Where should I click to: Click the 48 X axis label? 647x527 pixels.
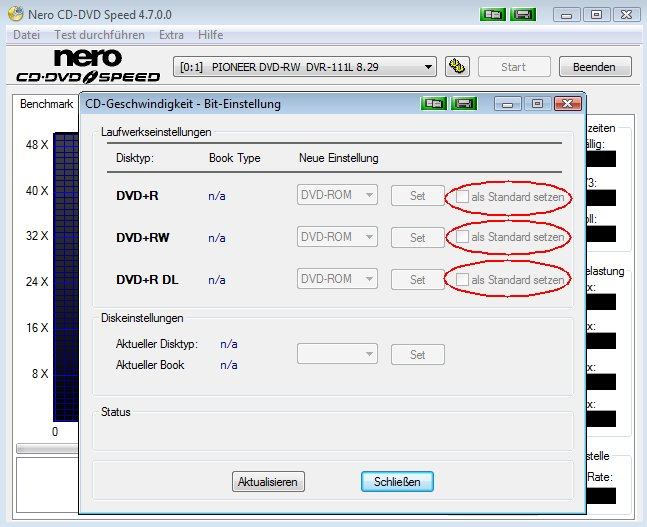[37, 144]
